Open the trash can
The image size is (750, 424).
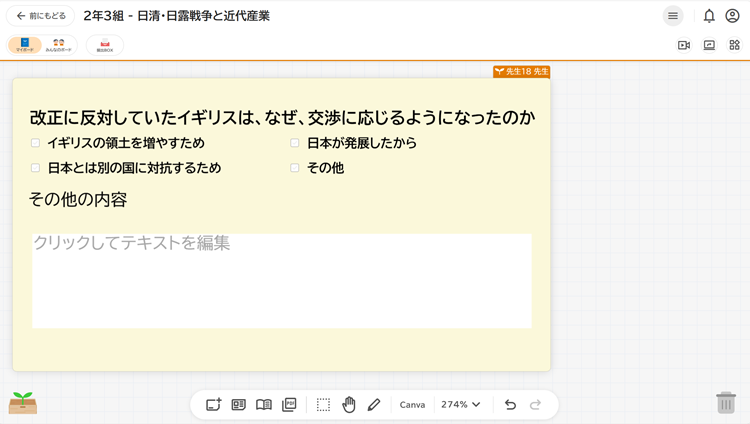tap(726, 402)
